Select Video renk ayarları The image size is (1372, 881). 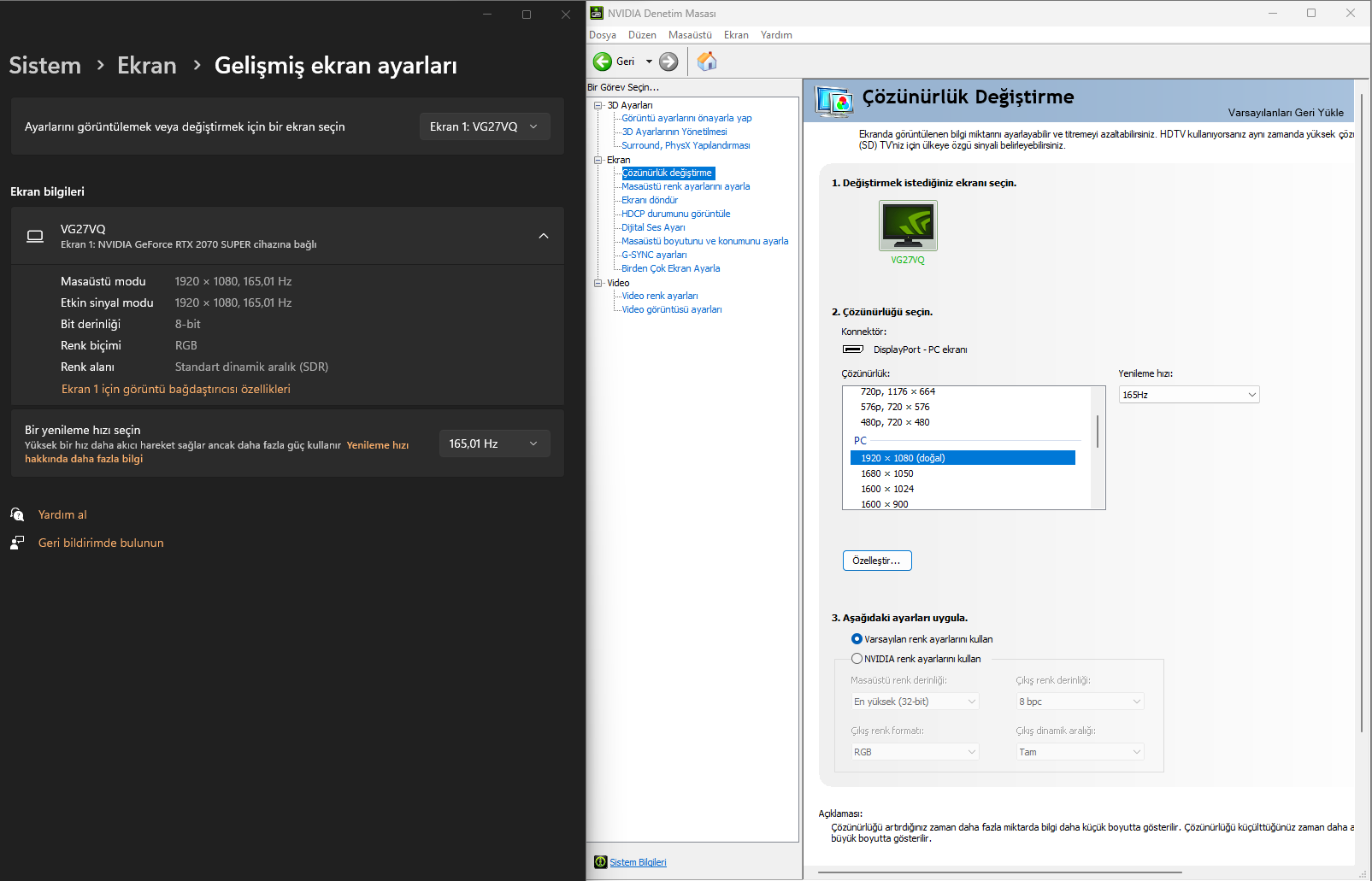[x=660, y=296]
